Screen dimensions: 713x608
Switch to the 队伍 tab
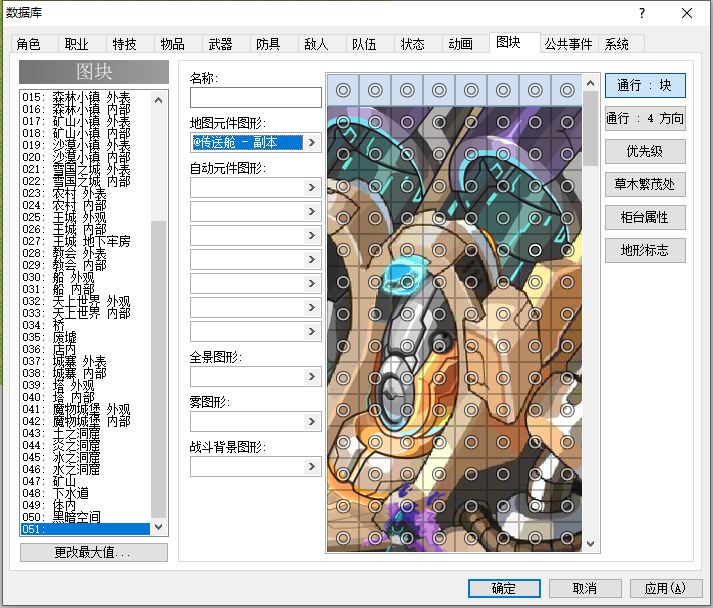tap(370, 44)
